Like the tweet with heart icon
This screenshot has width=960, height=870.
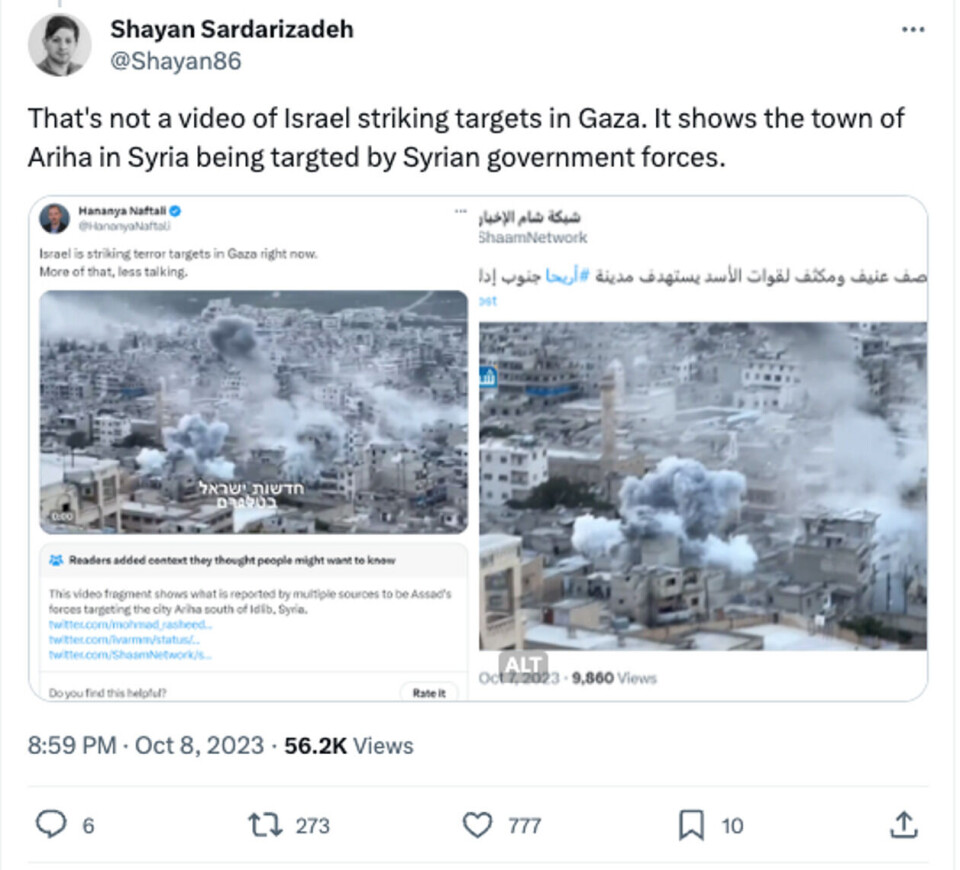click(477, 825)
